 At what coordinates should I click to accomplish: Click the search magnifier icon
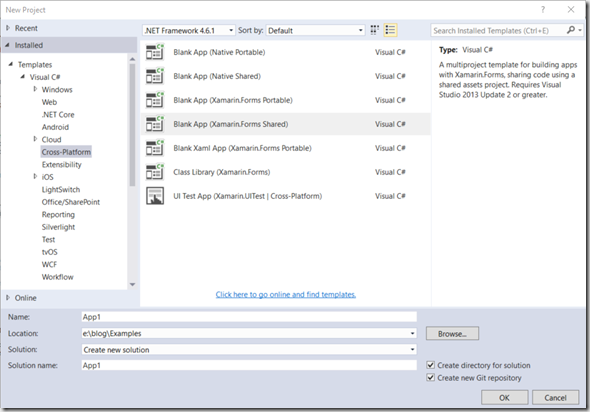point(571,30)
